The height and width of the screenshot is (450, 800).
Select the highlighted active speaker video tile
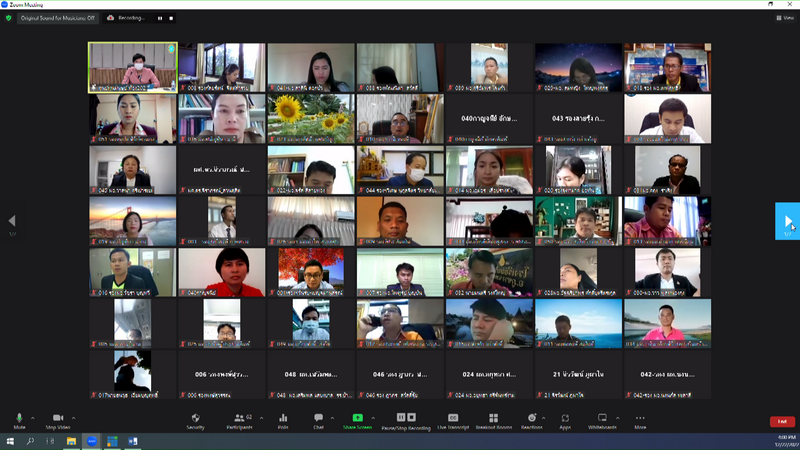pyautogui.click(x=133, y=67)
